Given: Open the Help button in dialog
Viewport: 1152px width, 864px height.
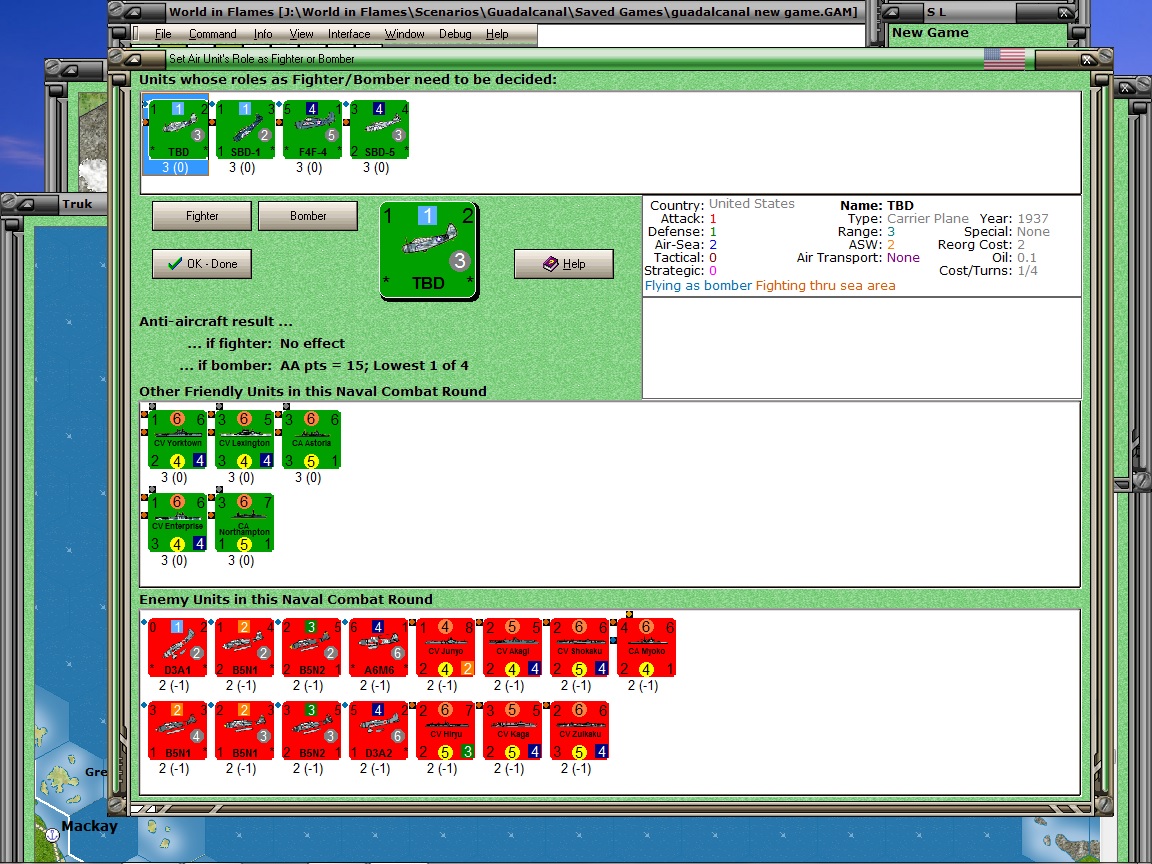Looking at the screenshot, I should pyautogui.click(x=564, y=264).
